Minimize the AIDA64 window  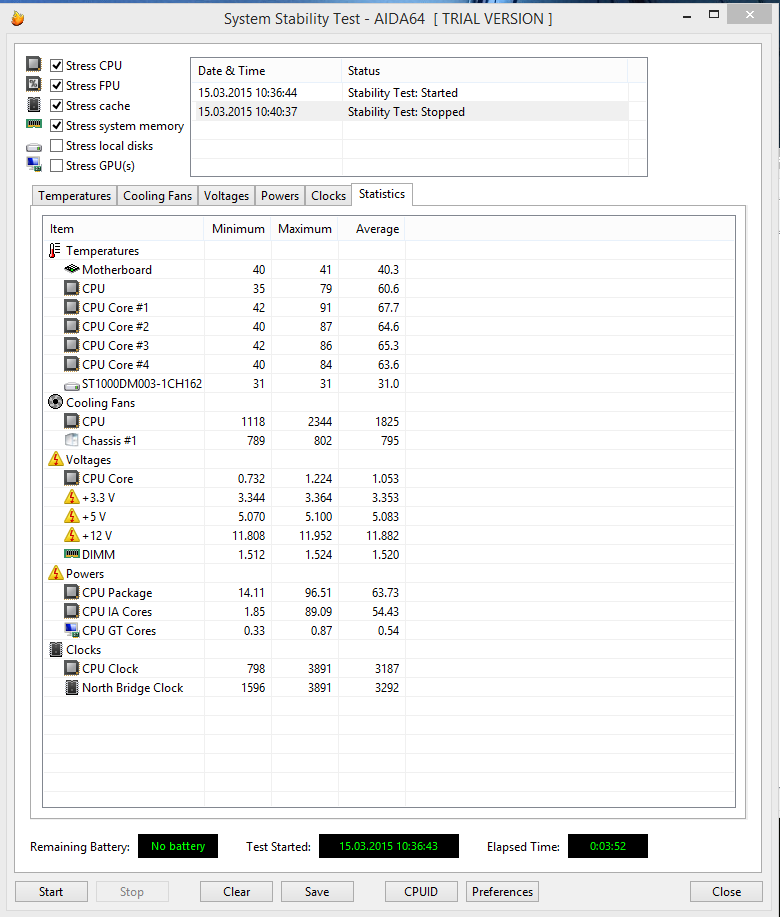pos(687,17)
